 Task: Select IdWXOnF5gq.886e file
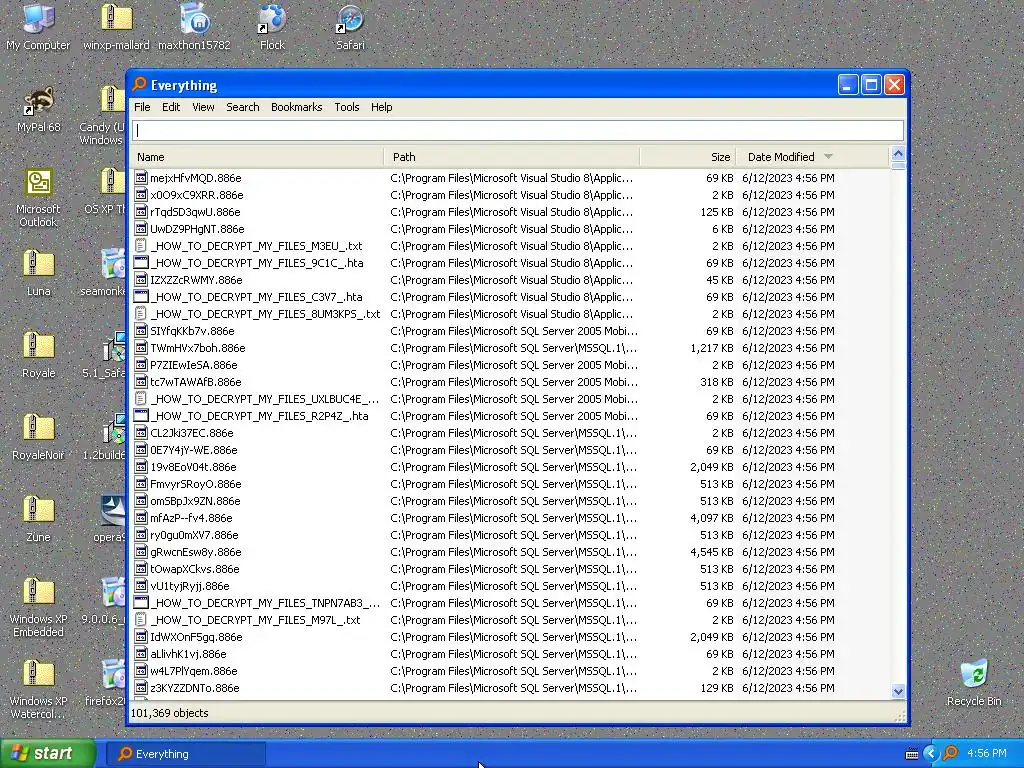coord(196,637)
